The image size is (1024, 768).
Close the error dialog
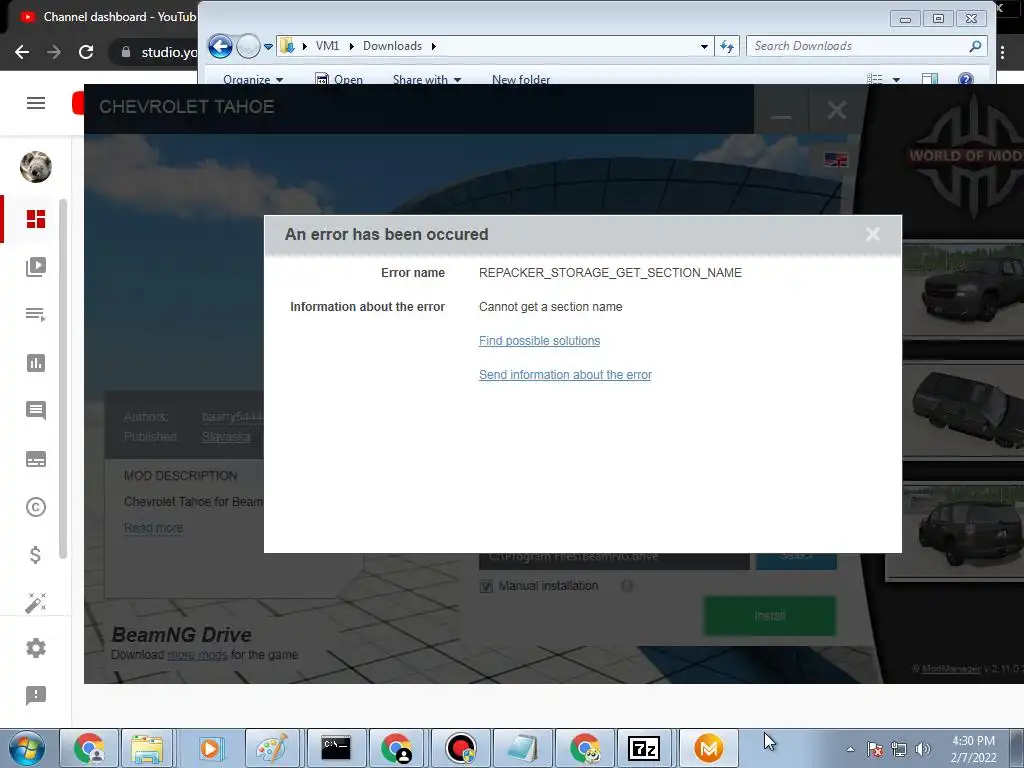click(x=872, y=234)
